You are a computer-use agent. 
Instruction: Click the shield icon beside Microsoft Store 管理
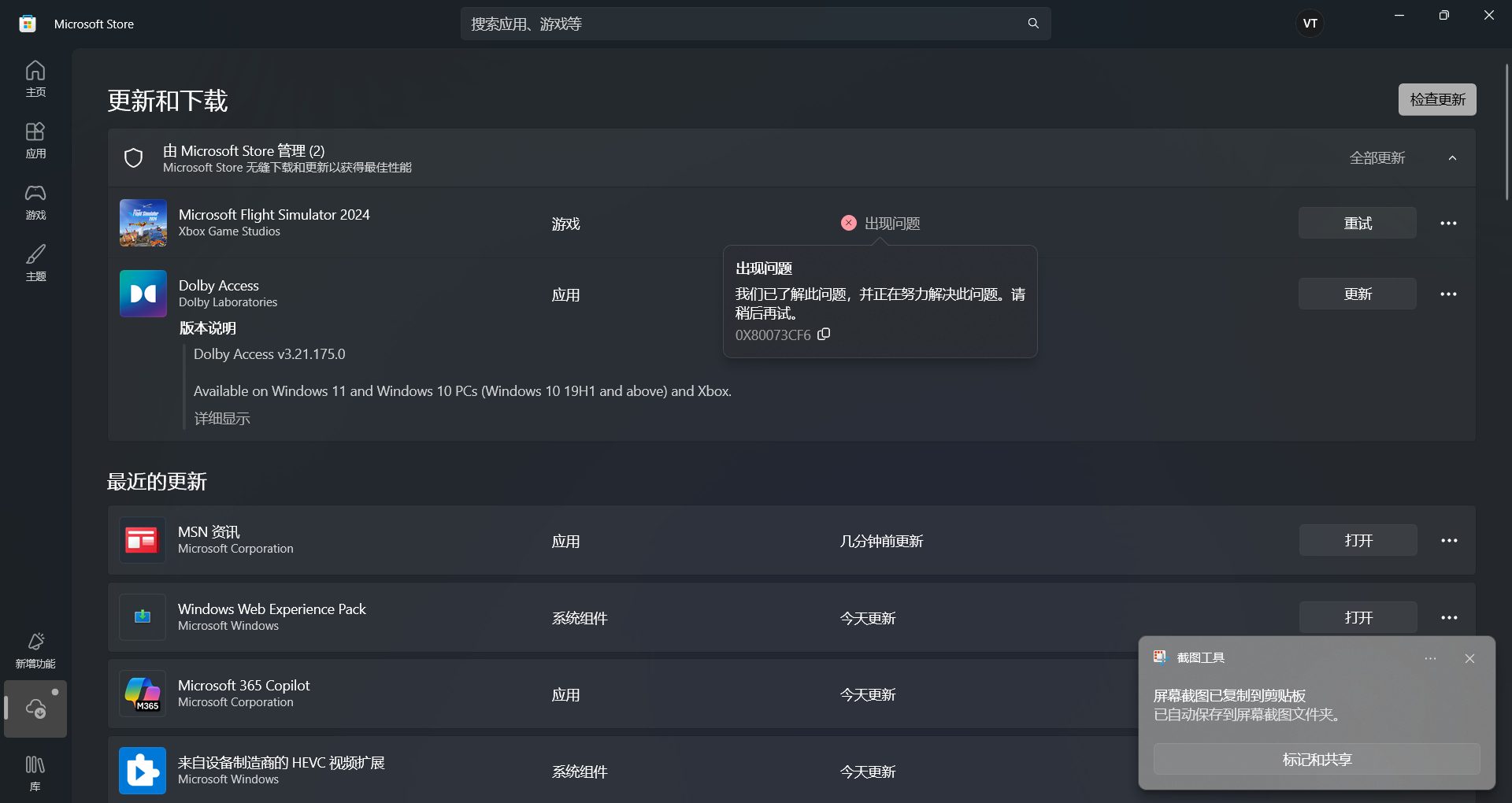(134, 158)
